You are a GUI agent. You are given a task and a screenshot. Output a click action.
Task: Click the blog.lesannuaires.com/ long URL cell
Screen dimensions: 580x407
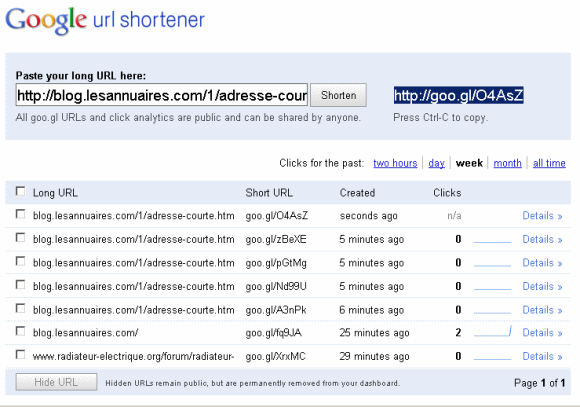pos(85,333)
